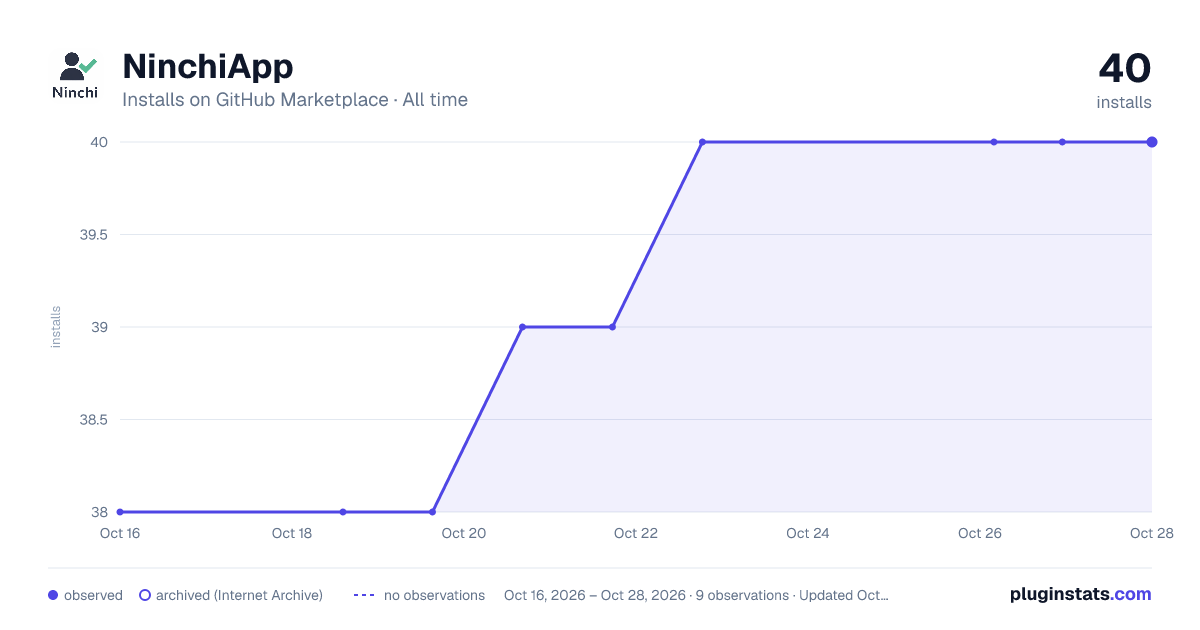Click the x-axis label 'Oct 24'
Screen dimensions: 1200x630
pyautogui.click(x=808, y=533)
